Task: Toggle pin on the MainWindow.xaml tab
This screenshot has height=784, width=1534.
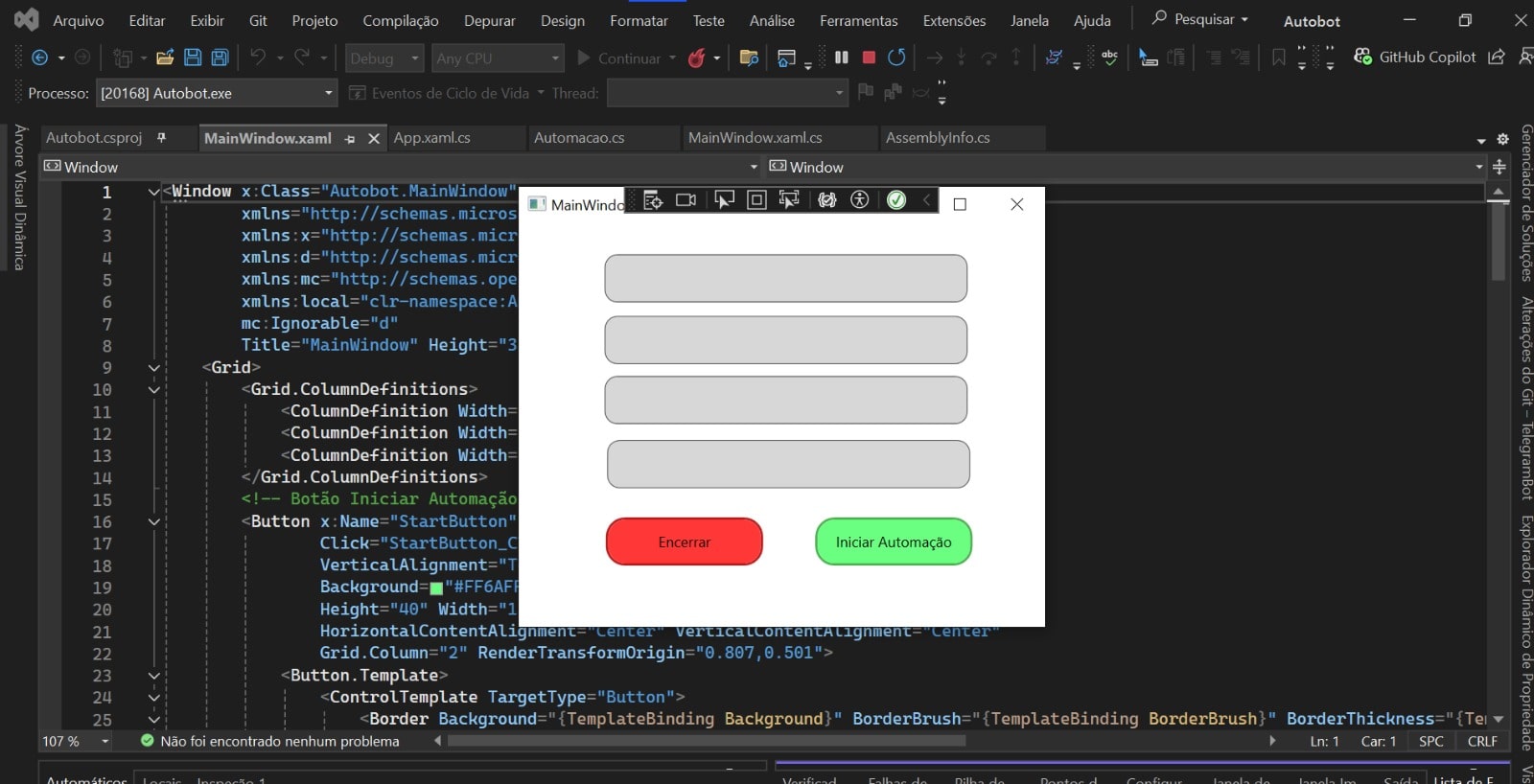Action: 350,139
